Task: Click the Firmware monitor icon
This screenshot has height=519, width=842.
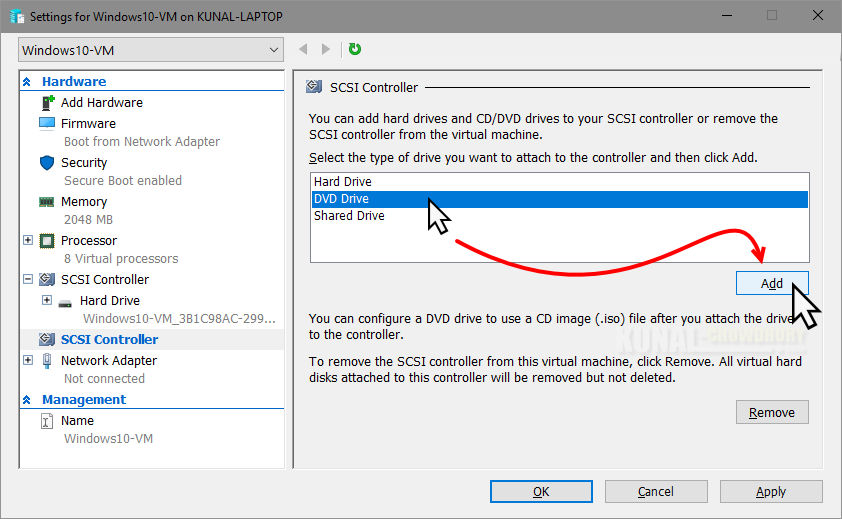Action: click(x=47, y=123)
